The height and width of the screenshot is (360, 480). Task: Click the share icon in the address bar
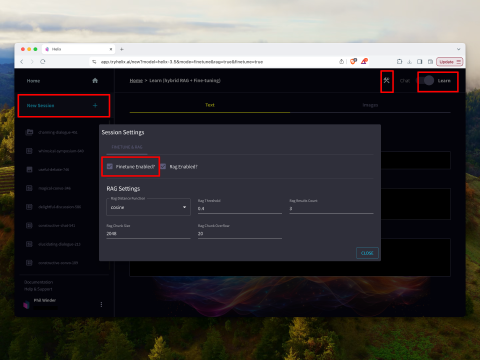(341, 61)
